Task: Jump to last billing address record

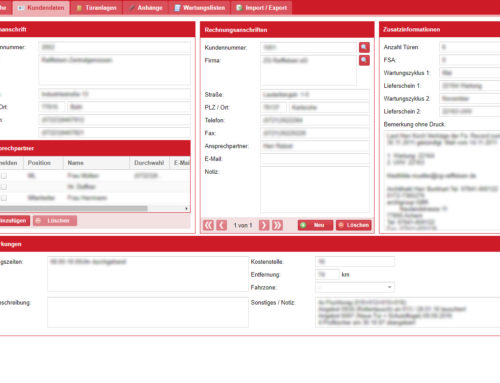Action: [x=277, y=225]
